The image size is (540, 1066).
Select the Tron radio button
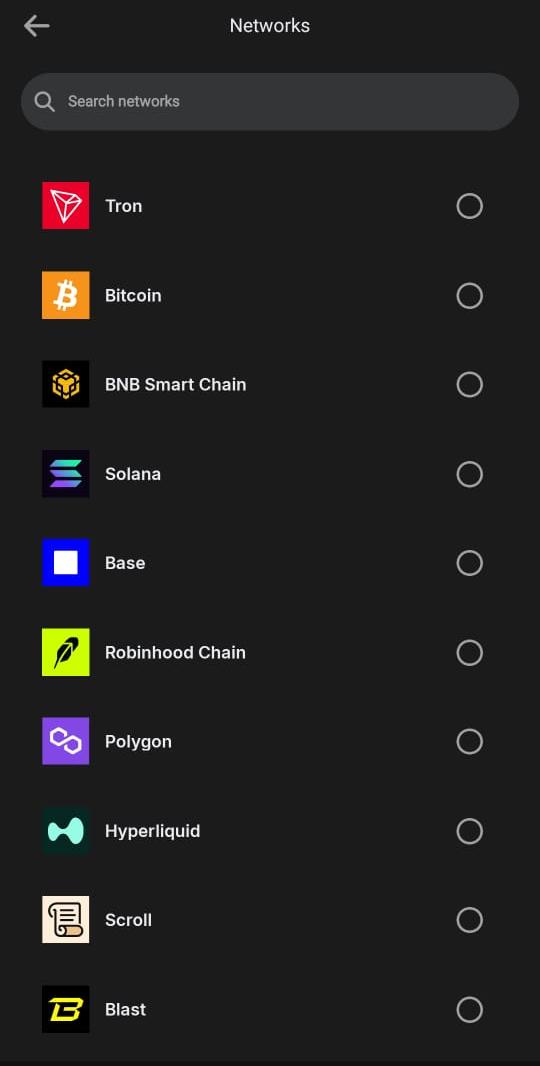tap(469, 205)
